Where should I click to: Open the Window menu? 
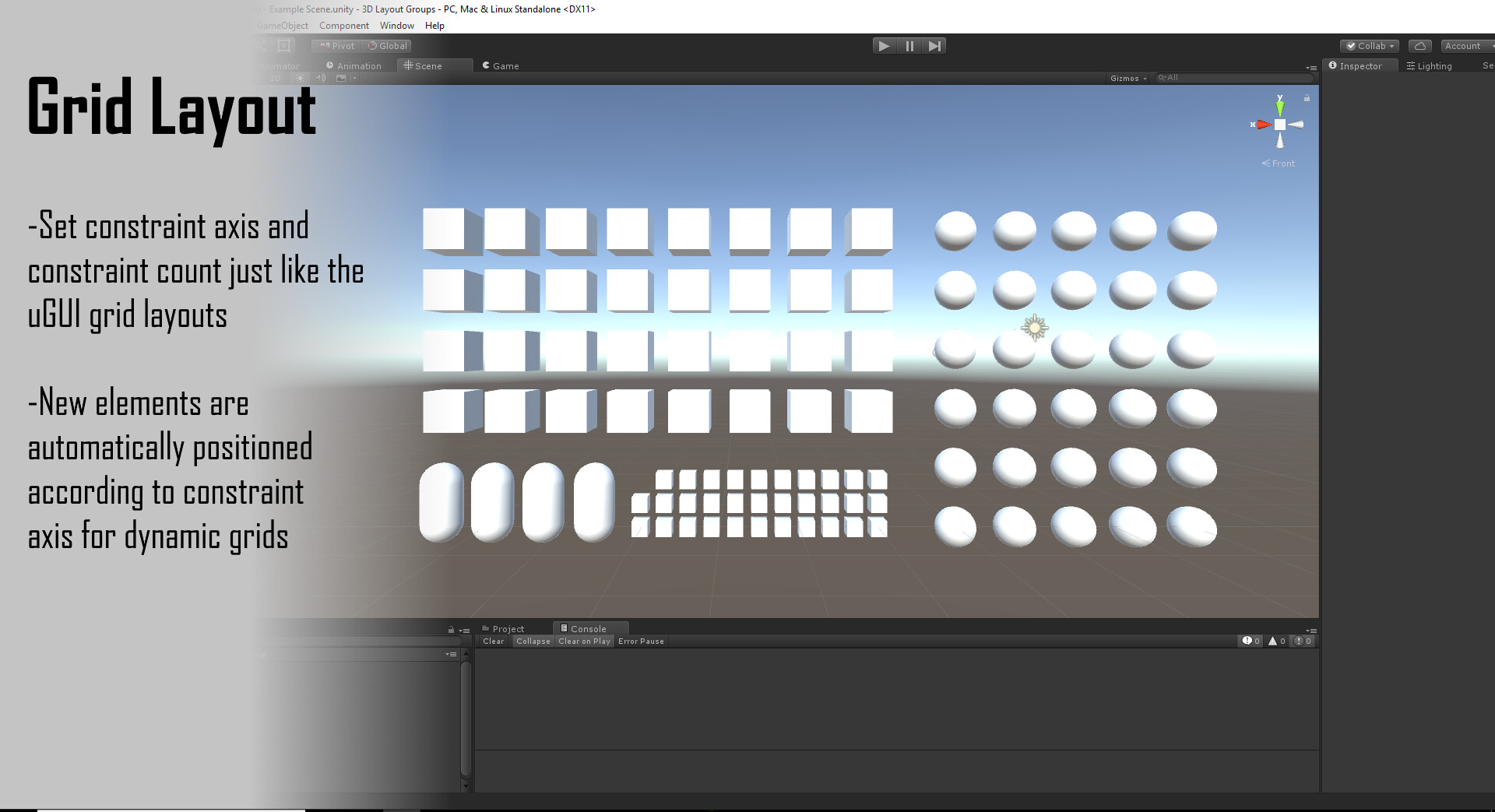coord(397,26)
